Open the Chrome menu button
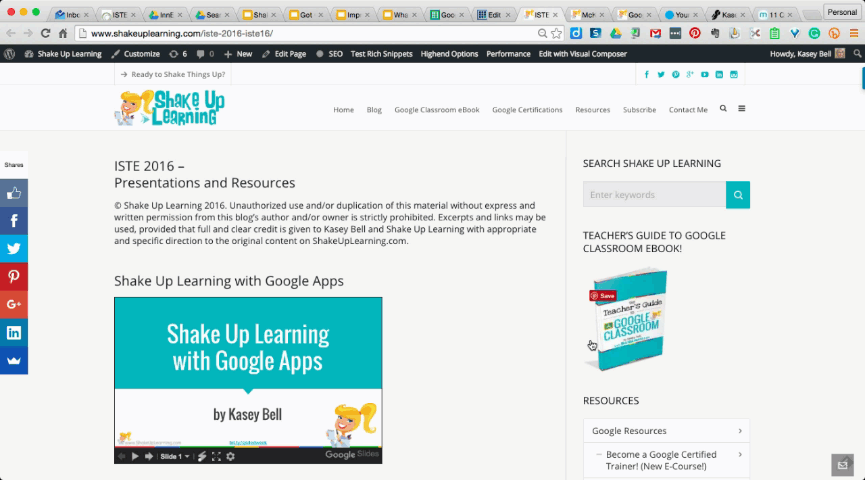Viewport: 865px width, 480px height. click(x=854, y=34)
